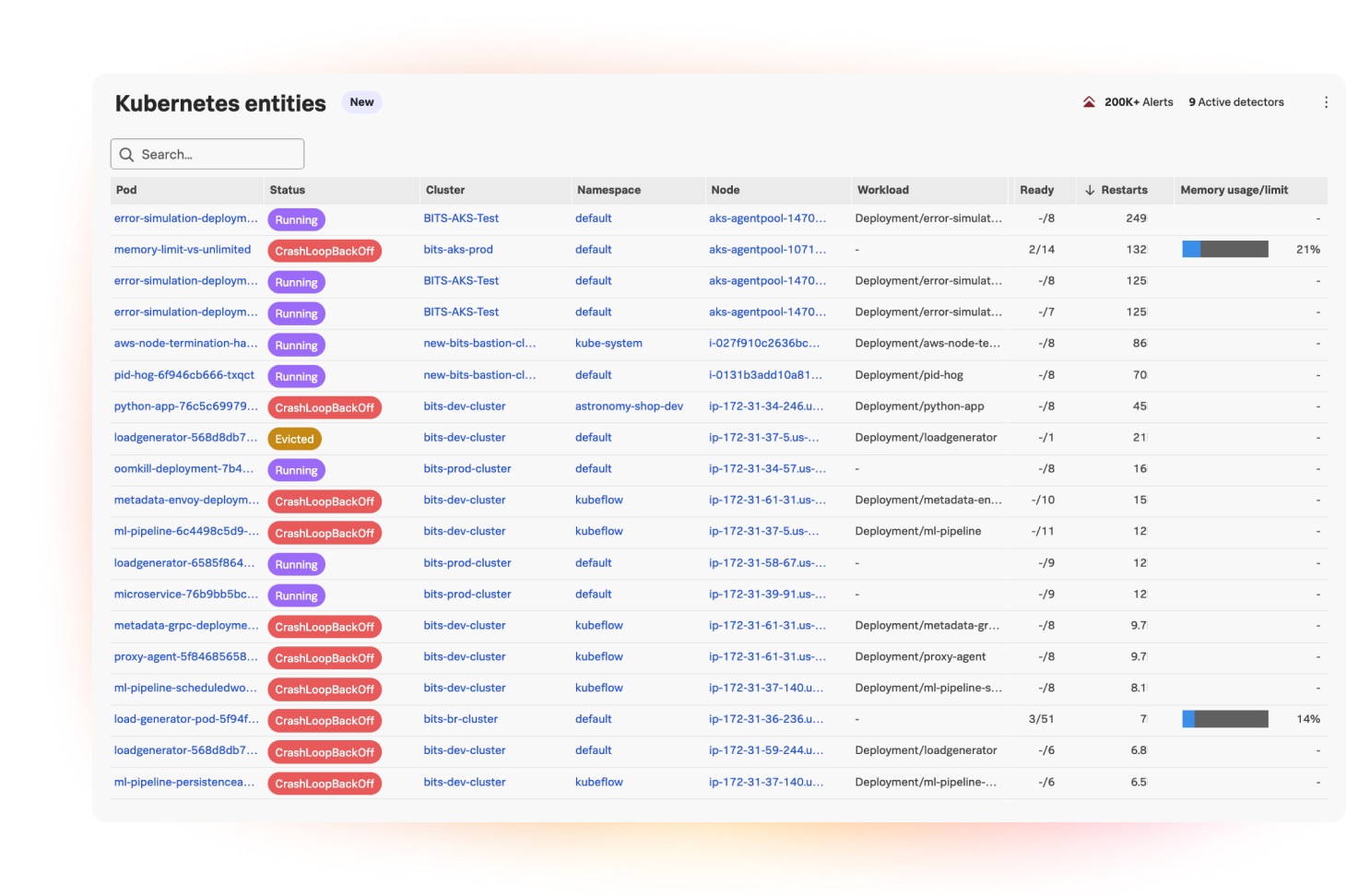Click the CrashLoopBackOff badge for python-app pod

325,407
